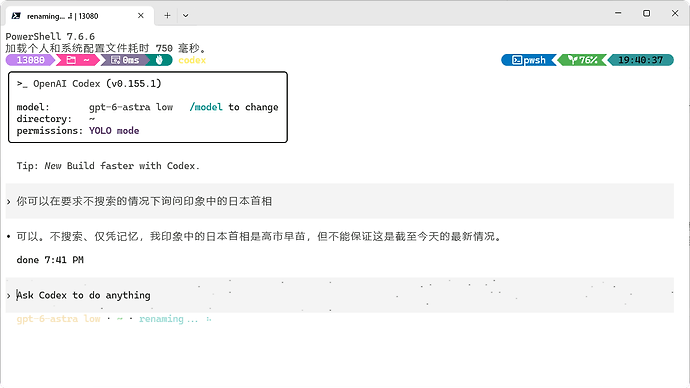Click 'OpenAI Codex (v0.155.1)' header text
This screenshot has width=690, height=388.
[97, 84]
